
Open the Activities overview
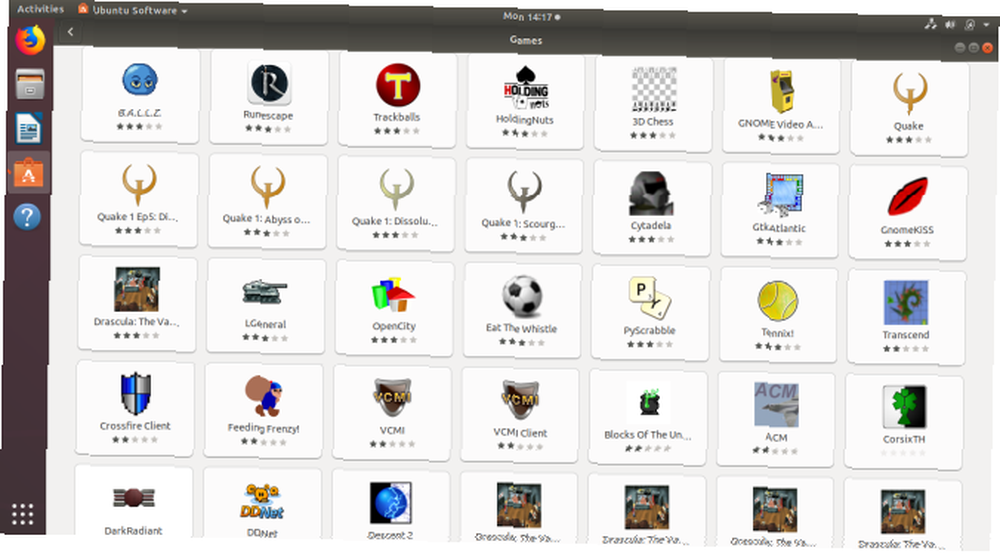click(x=40, y=9)
